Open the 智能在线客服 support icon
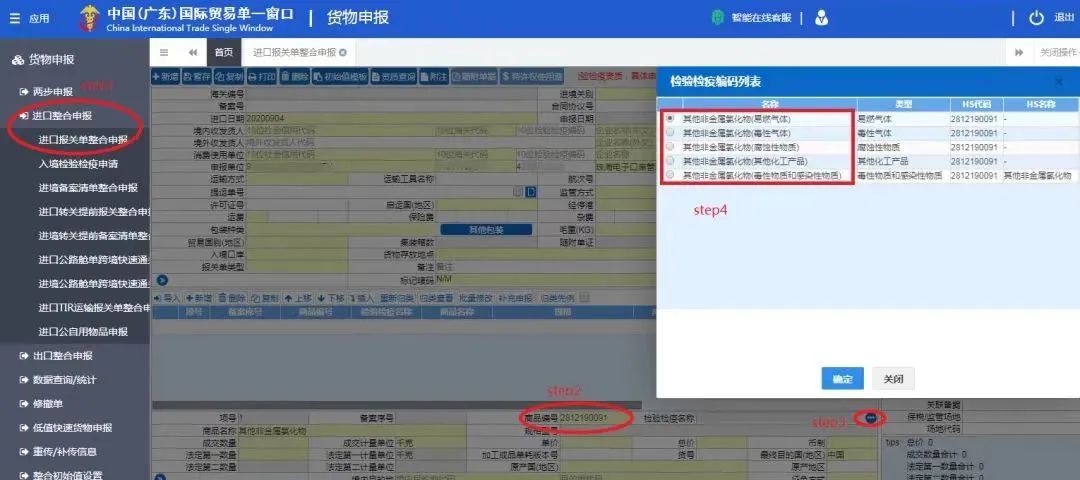The width and height of the screenshot is (1080, 480). click(717, 18)
